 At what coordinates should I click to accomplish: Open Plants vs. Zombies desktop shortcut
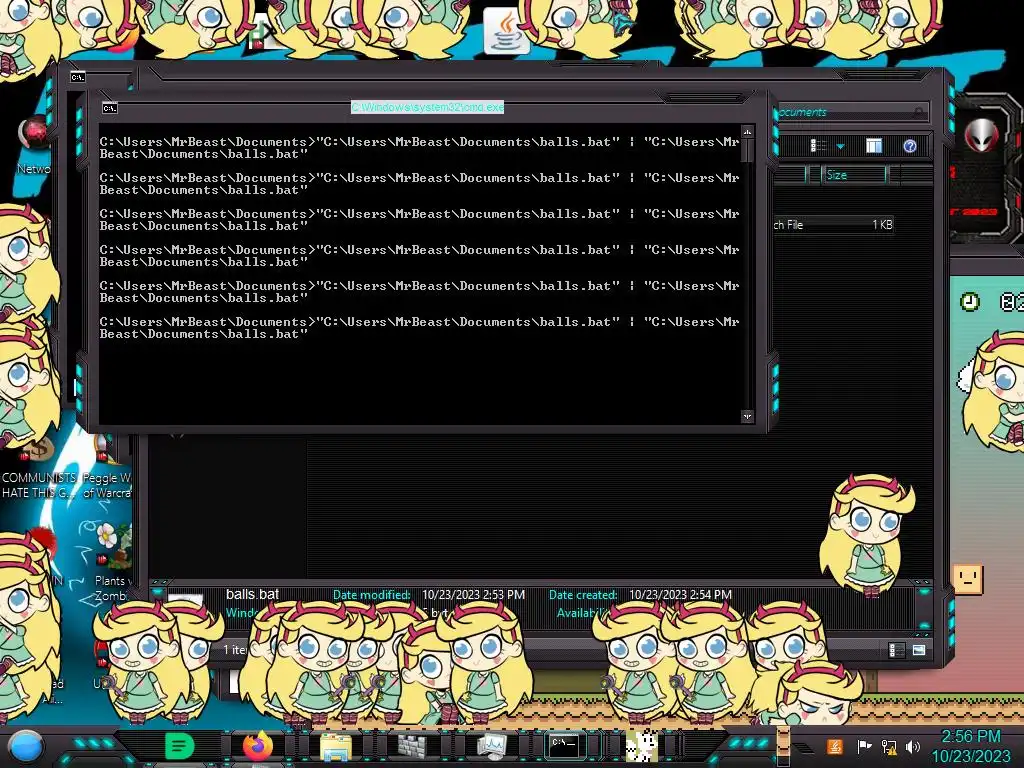pyautogui.click(x=112, y=564)
